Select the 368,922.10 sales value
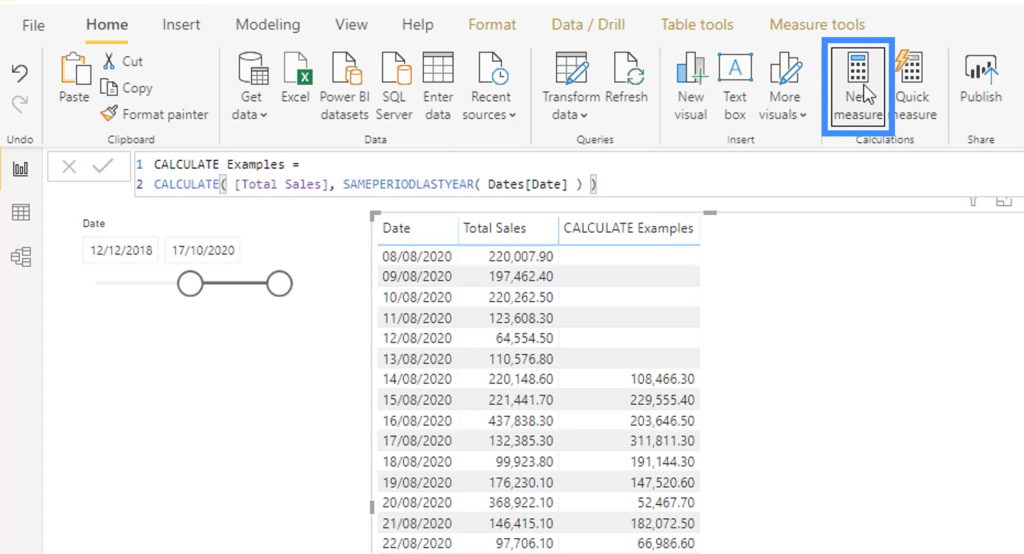 pos(520,502)
